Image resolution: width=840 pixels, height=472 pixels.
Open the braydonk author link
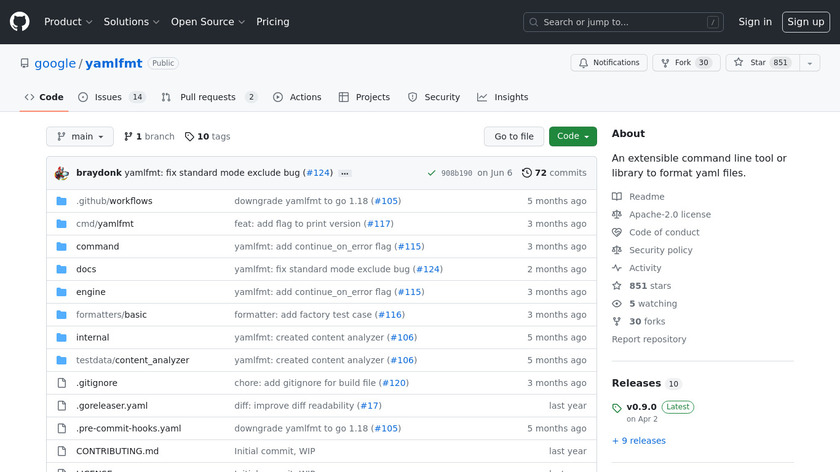click(99, 173)
